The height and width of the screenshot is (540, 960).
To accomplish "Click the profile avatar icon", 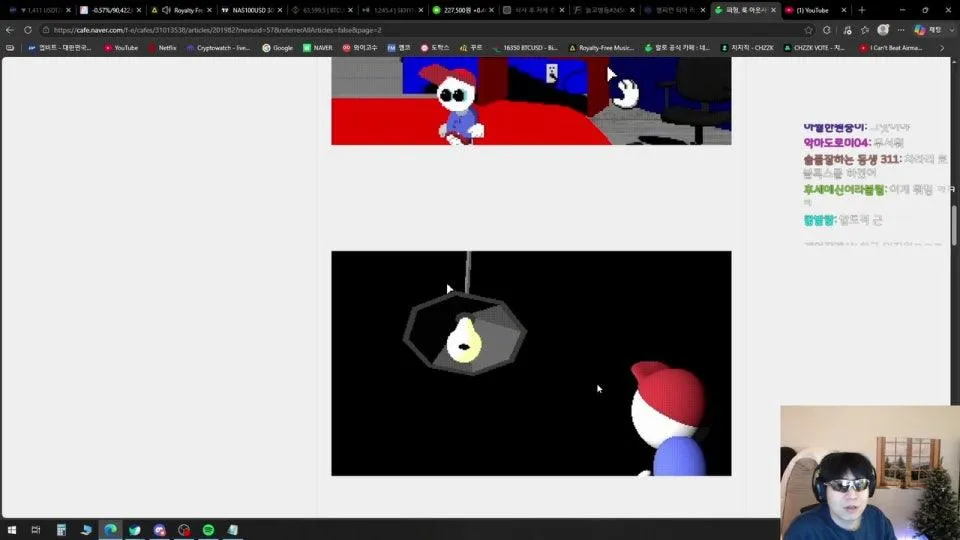I will [883, 29].
